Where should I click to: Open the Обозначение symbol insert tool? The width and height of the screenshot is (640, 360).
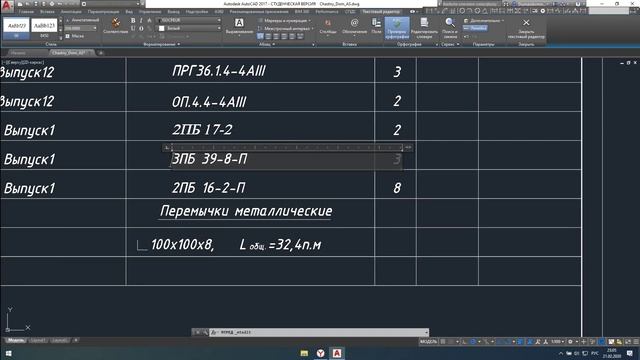click(x=354, y=26)
